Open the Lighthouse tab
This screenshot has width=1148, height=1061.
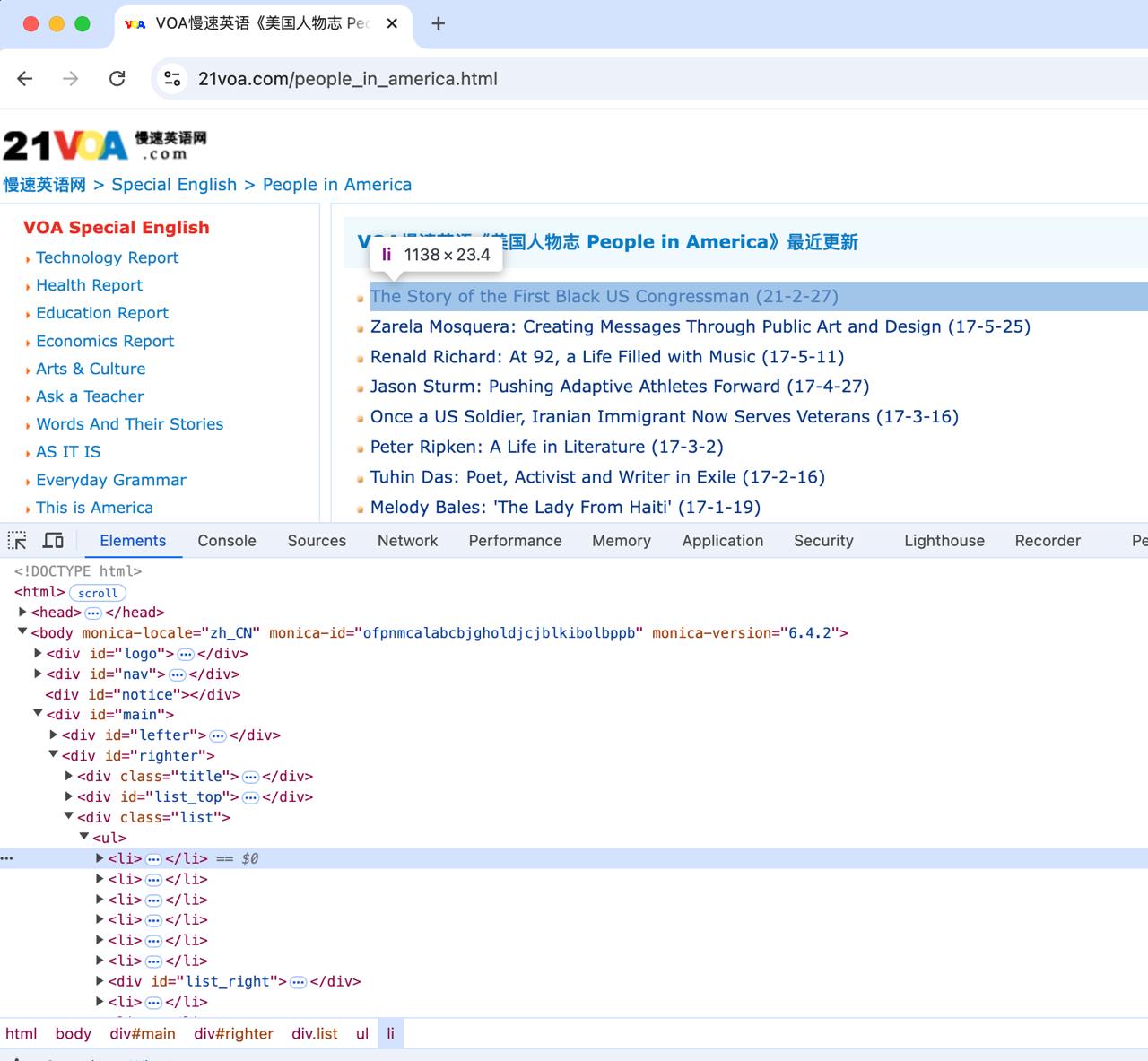point(944,541)
